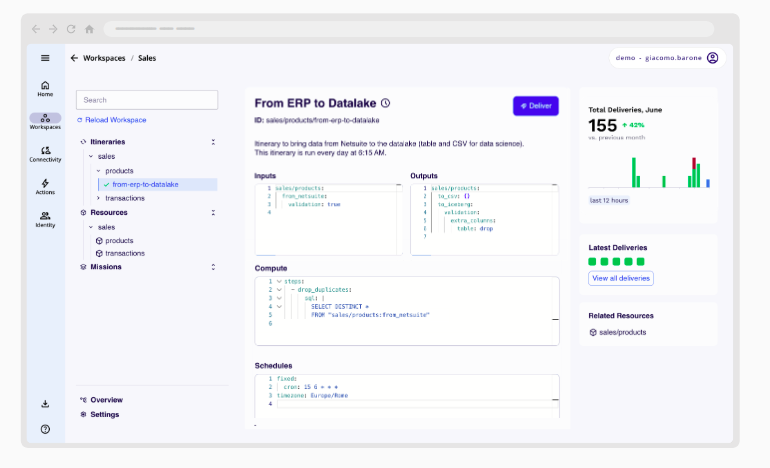The image size is (770, 468).
Task: Go back using the Workspaces arrow
Action: [x=74, y=58]
